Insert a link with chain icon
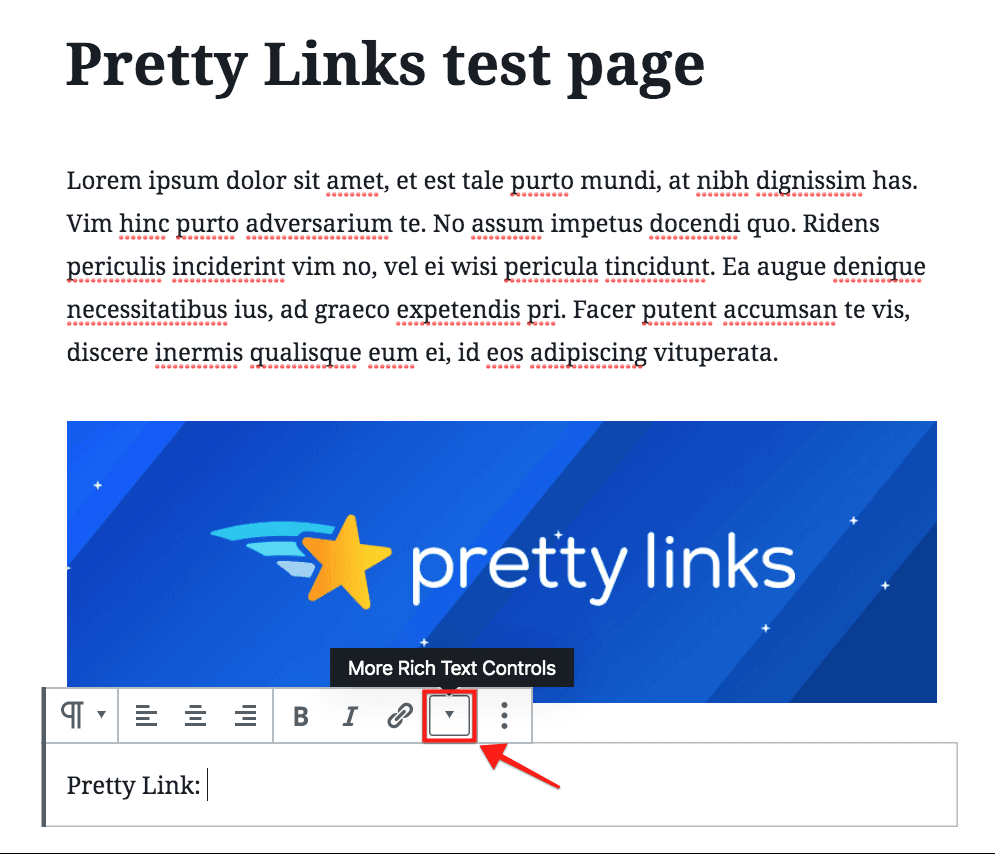The image size is (995, 854). click(x=400, y=716)
